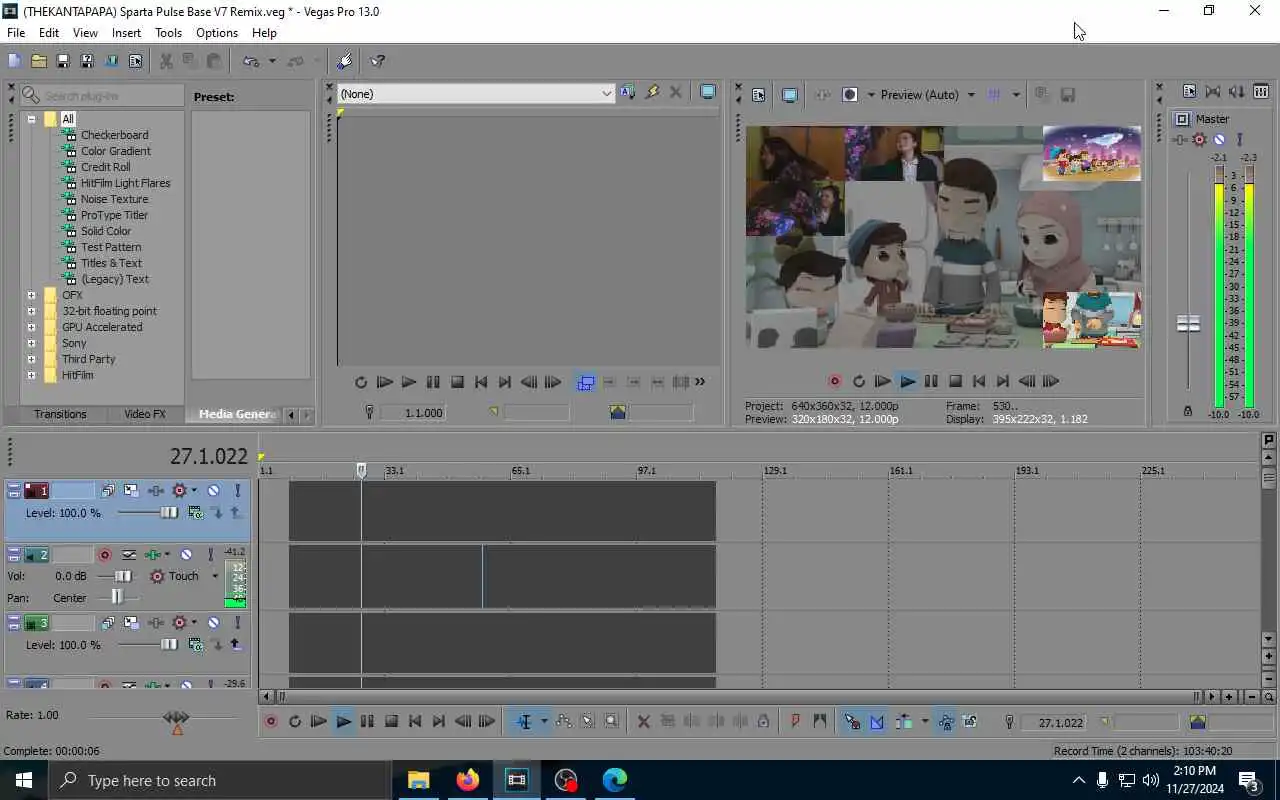Click the Master volume fader
Screen dimensions: 1280x800
point(1188,324)
